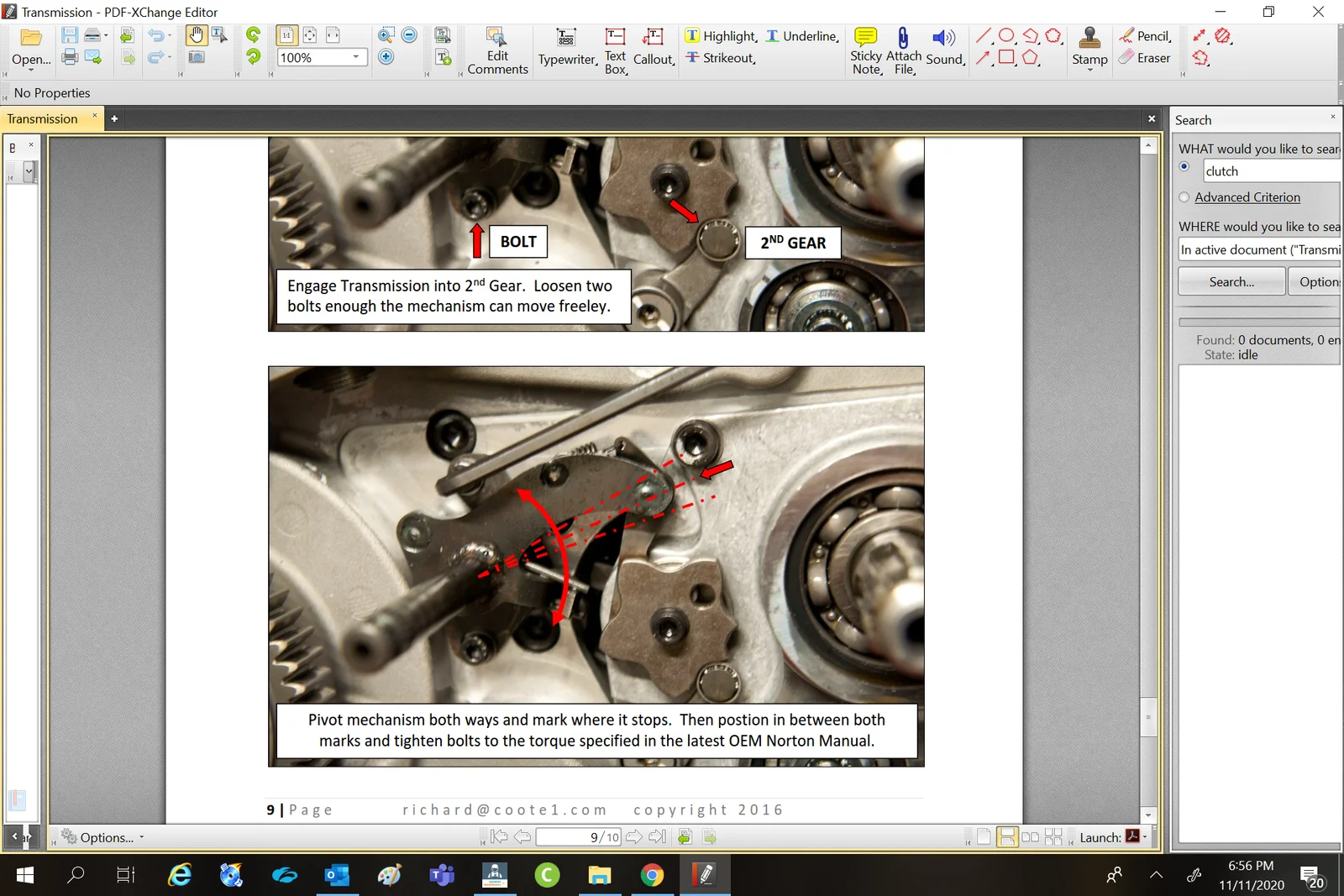Viewport: 1344px width, 896px height.
Task: Select the Stamp tool
Action: 1089,49
